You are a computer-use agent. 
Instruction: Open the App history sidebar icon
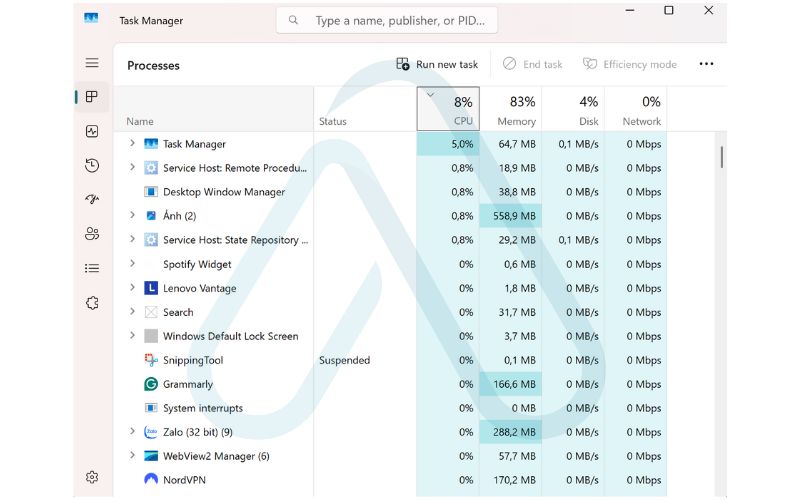[92, 165]
